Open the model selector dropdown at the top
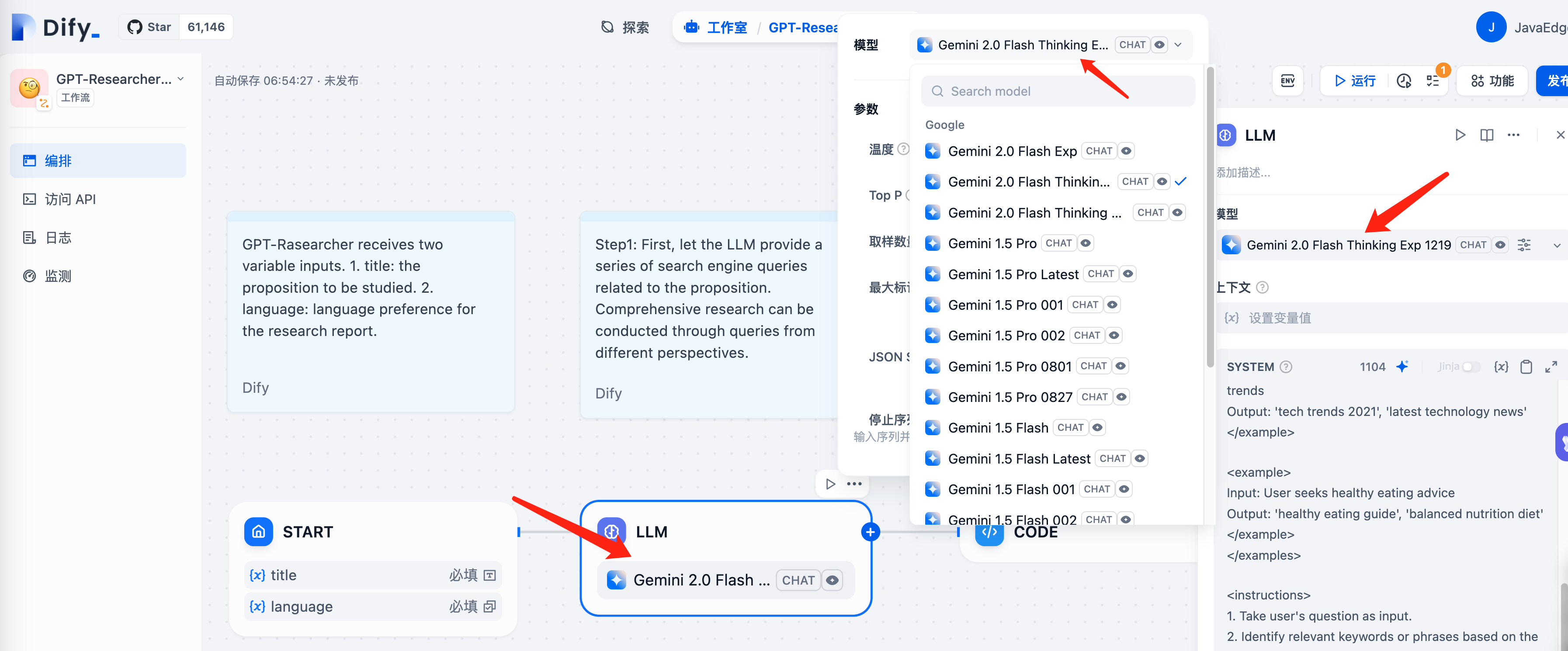This screenshot has width=1568, height=651. (x=1050, y=45)
